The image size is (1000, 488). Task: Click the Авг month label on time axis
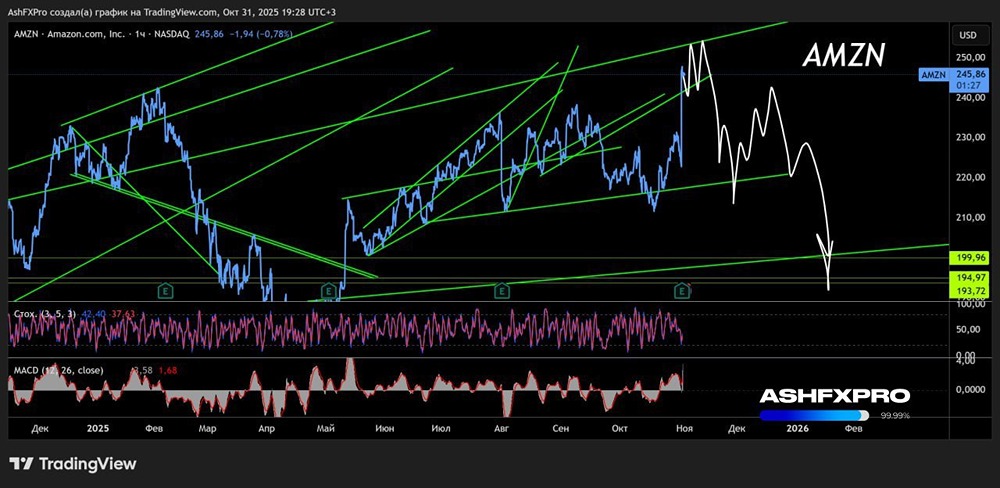click(x=502, y=429)
